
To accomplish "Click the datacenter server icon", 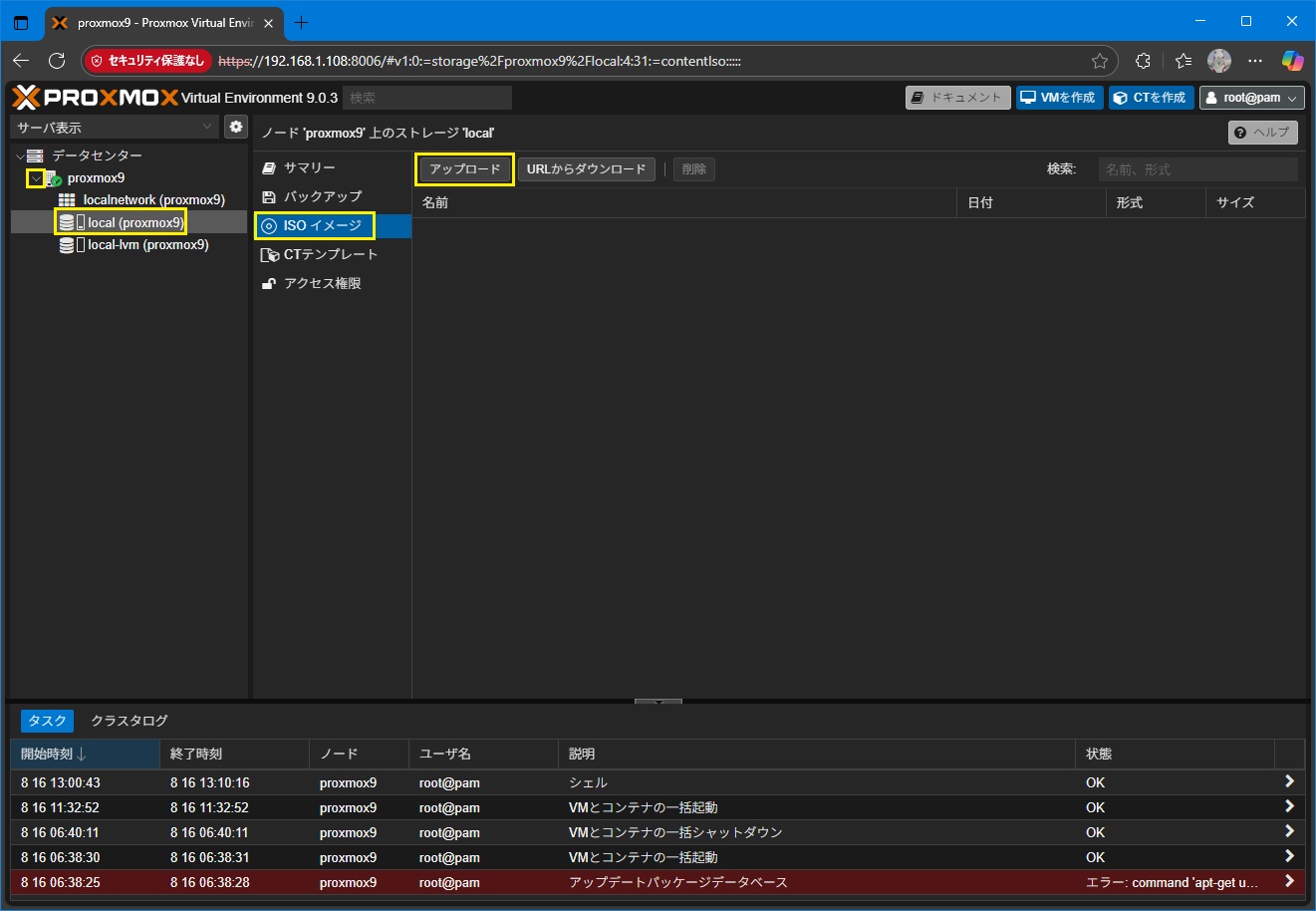I will coord(36,155).
